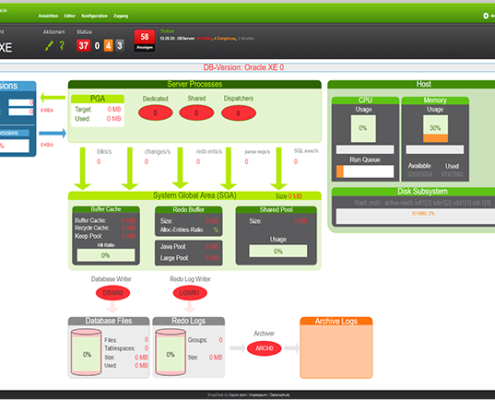Click the Redo Logs panel header
The image size is (495, 400).
[189, 321]
